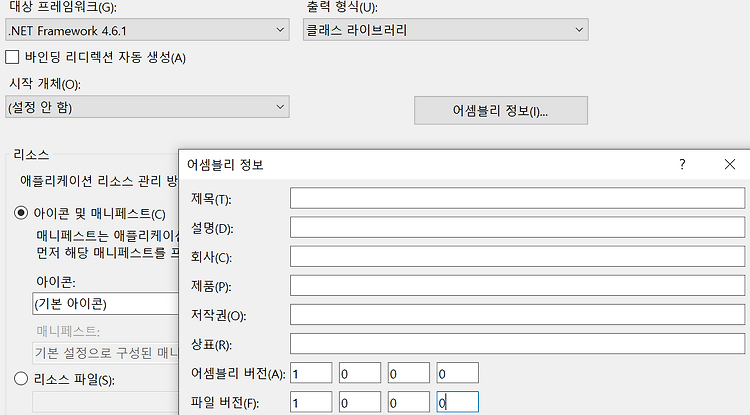
Task: Focus the 저작권(O) text field
Action: pos(518,315)
